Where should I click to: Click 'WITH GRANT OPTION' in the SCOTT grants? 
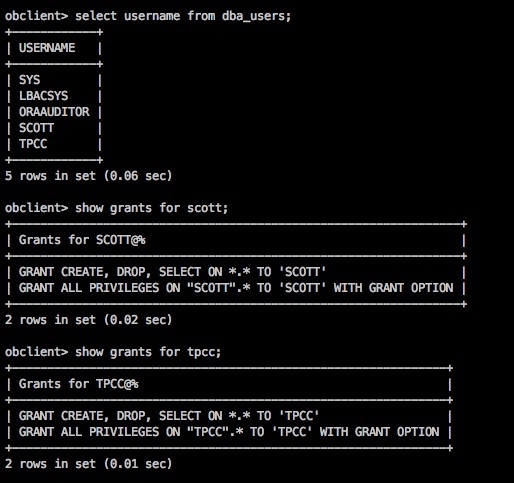[394, 288]
